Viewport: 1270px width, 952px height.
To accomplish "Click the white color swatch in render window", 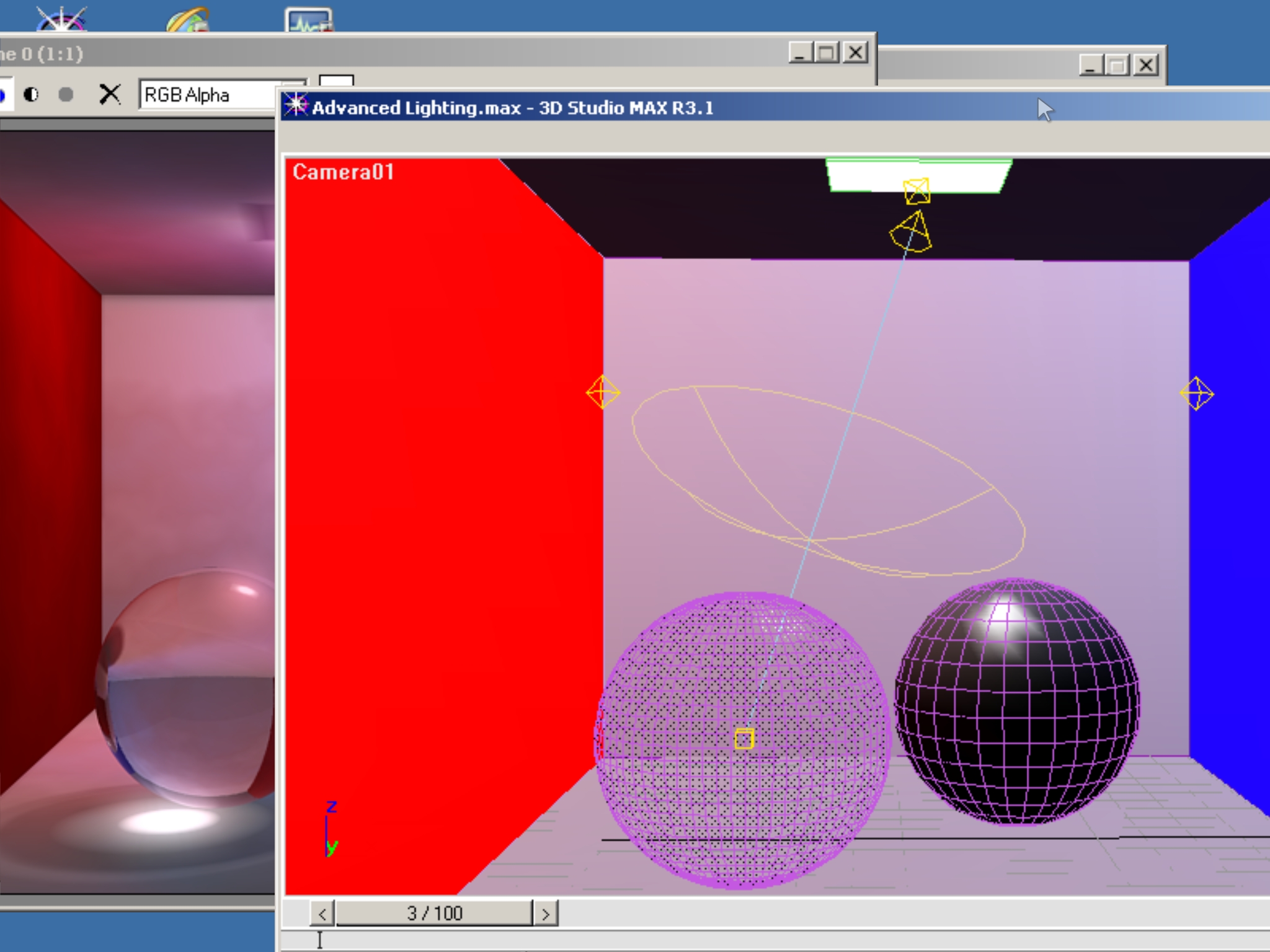I will pyautogui.click(x=336, y=81).
